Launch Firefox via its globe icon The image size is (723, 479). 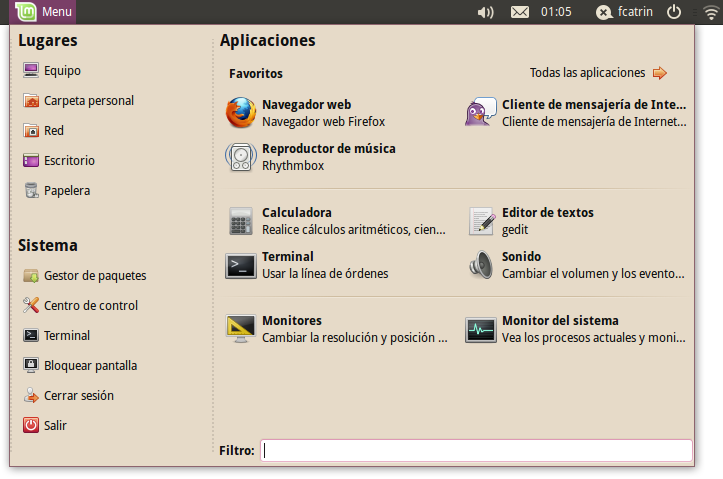coord(241,112)
